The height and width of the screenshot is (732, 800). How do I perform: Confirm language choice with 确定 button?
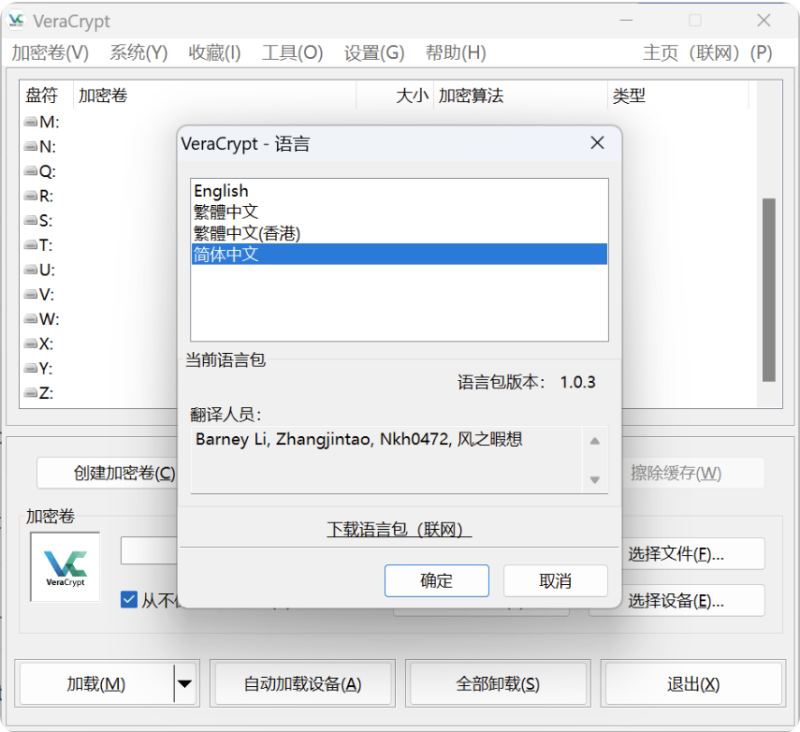tap(436, 580)
